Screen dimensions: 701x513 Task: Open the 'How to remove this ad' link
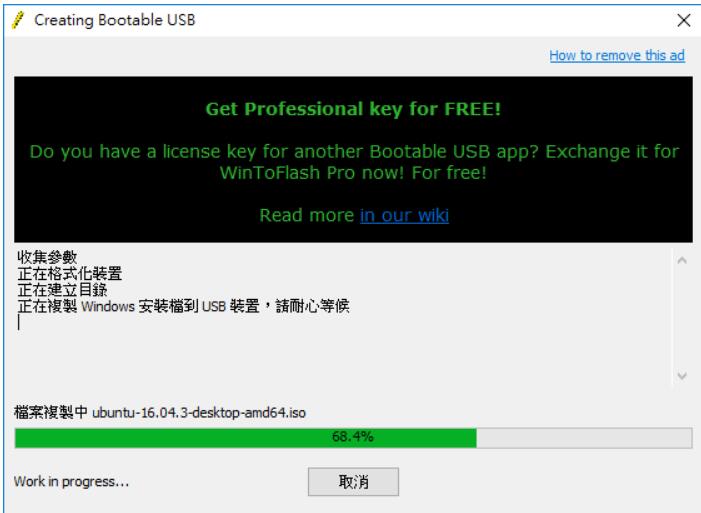617,55
